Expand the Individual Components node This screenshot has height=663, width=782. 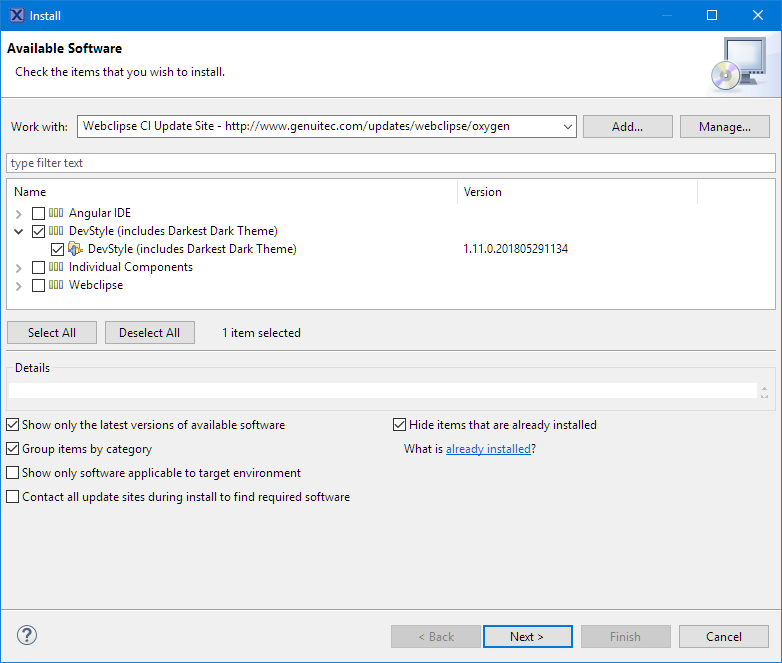(x=19, y=268)
